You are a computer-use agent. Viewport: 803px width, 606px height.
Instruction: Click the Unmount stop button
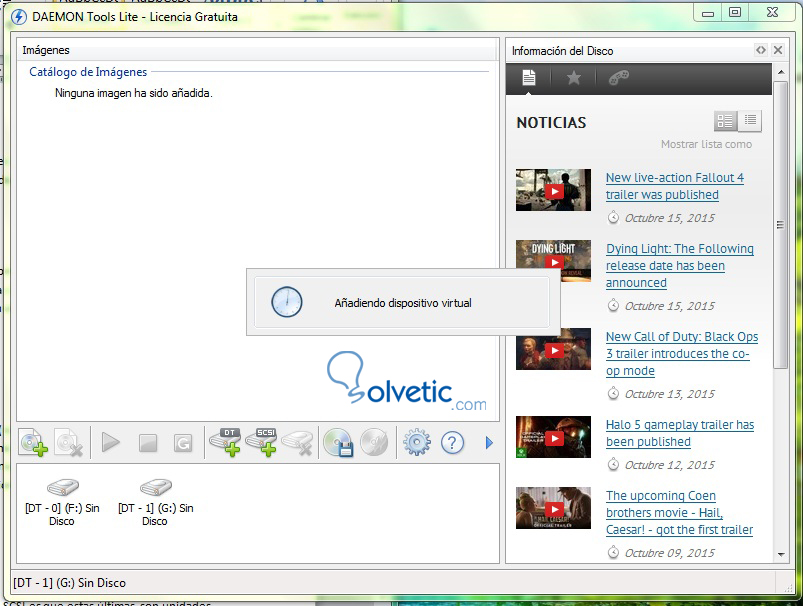(x=148, y=443)
